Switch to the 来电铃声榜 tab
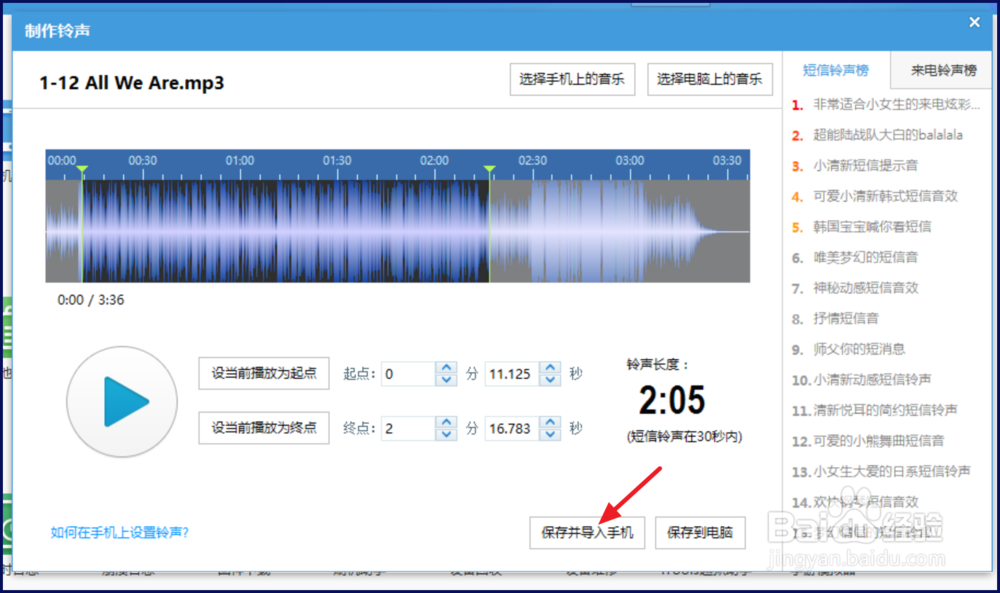 pyautogui.click(x=939, y=70)
